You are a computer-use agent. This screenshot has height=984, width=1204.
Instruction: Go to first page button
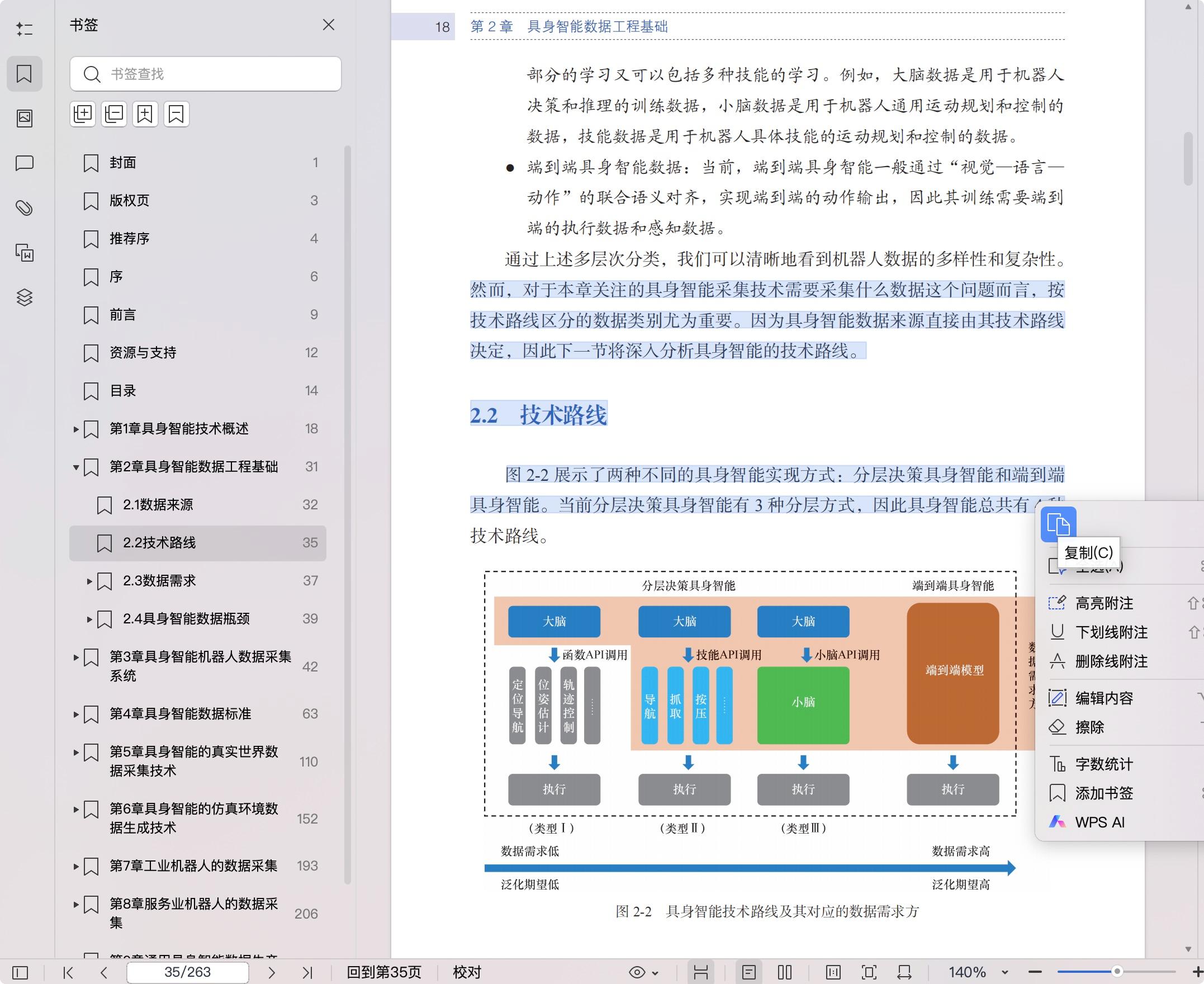[68, 973]
